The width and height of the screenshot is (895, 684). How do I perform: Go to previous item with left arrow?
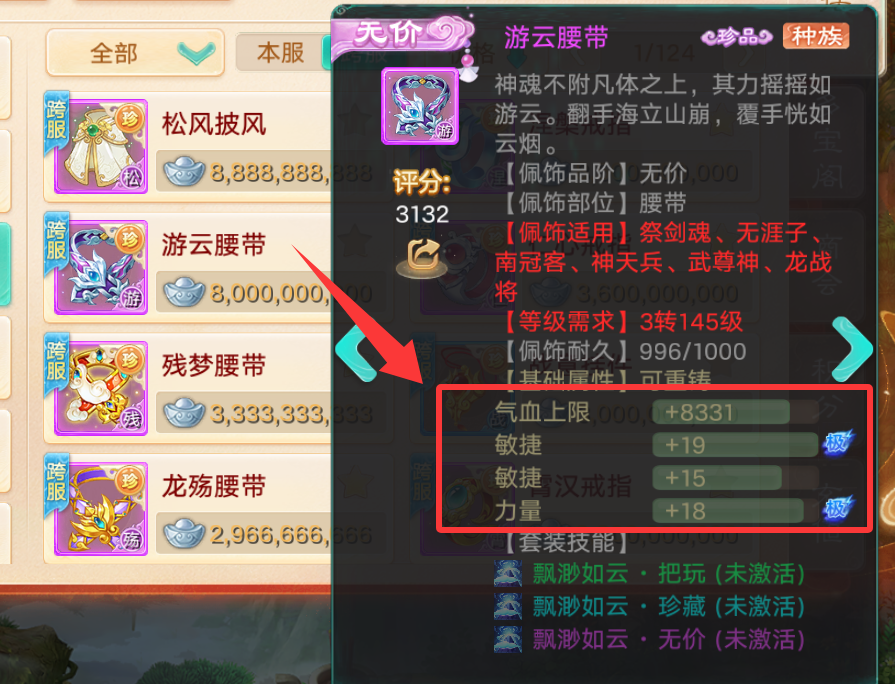point(356,353)
